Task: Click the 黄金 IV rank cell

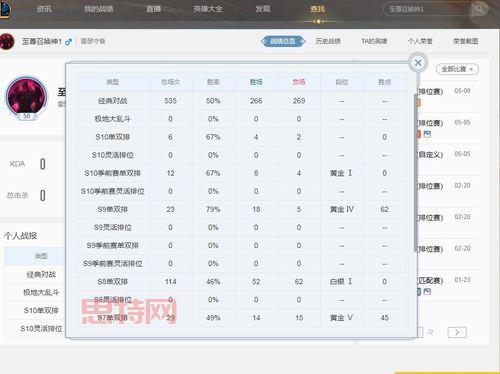Action: click(x=342, y=209)
